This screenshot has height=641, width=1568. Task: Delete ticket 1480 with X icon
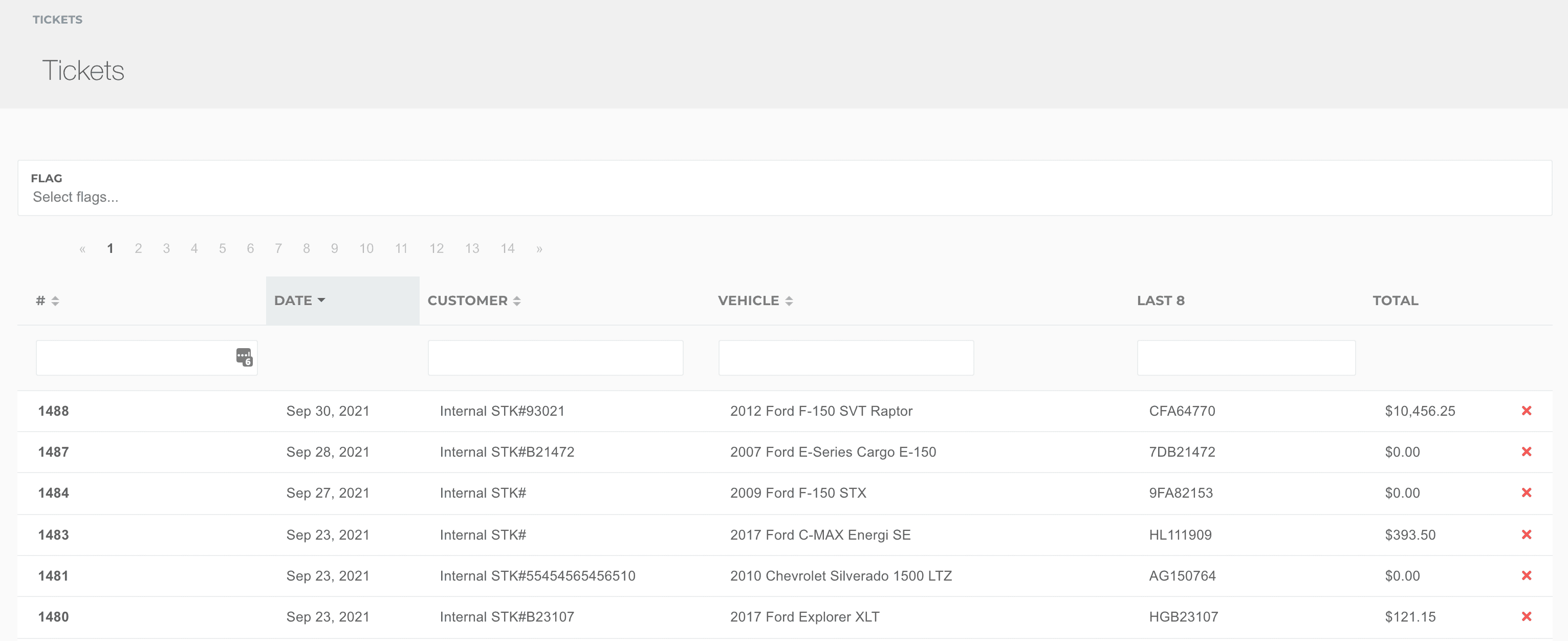pos(1526,616)
